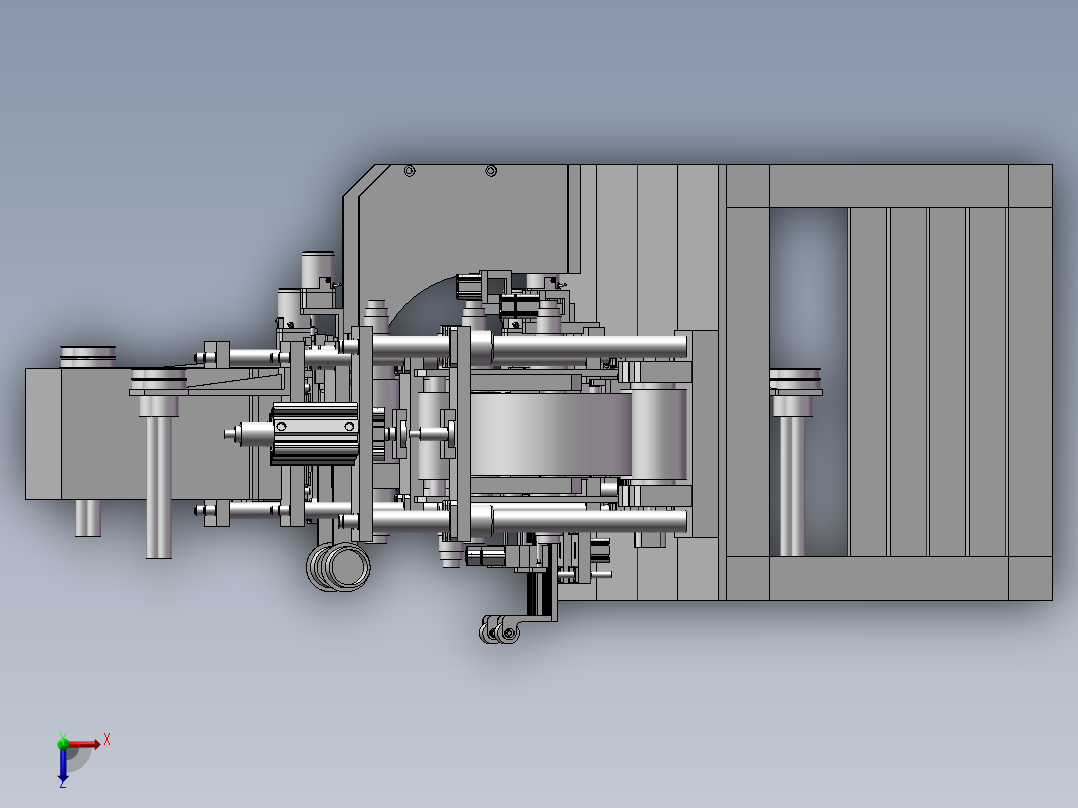Select the vertical post inside the right frame opening

click(793, 486)
